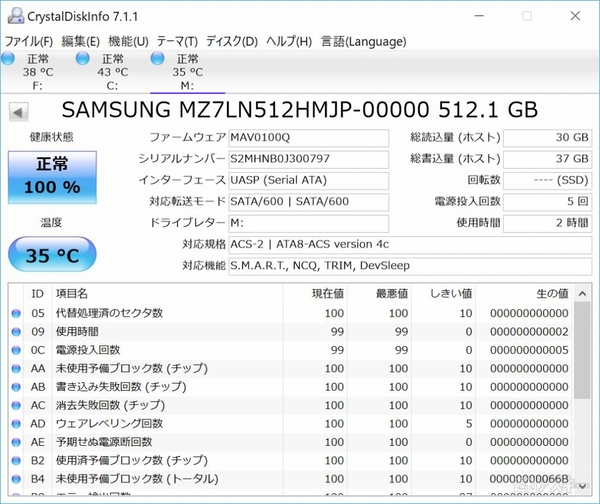The height and width of the screenshot is (504, 600).
Task: Click the scroll up arrow of SMART list
Action: pos(582,294)
